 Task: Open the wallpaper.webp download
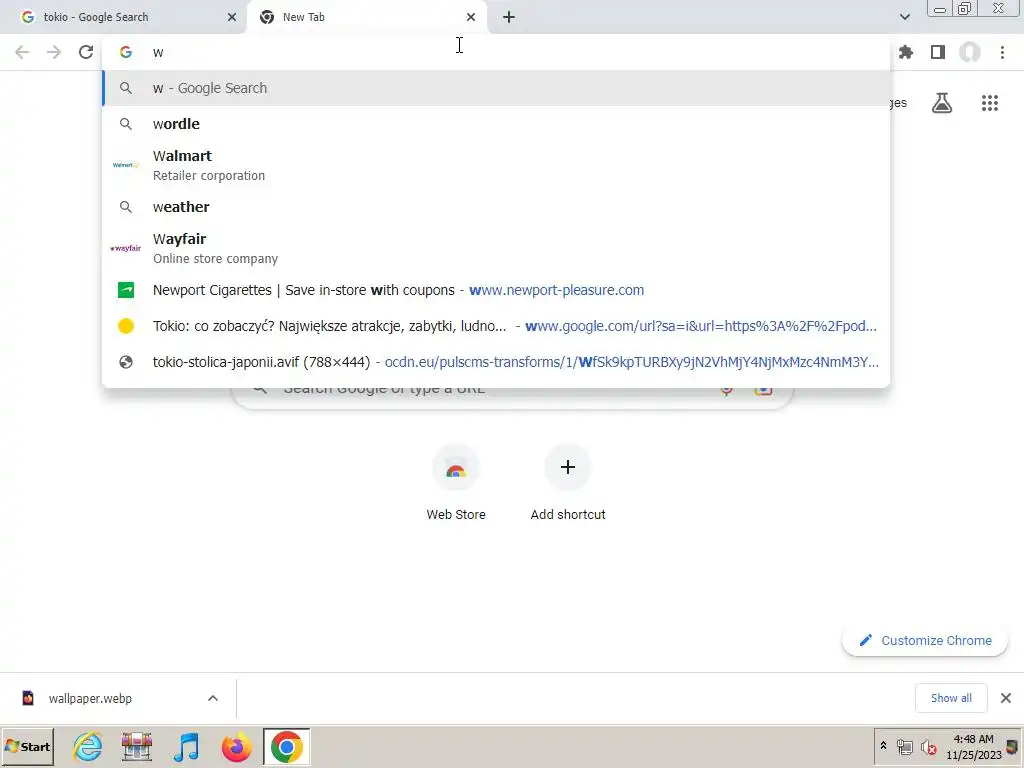tap(90, 699)
